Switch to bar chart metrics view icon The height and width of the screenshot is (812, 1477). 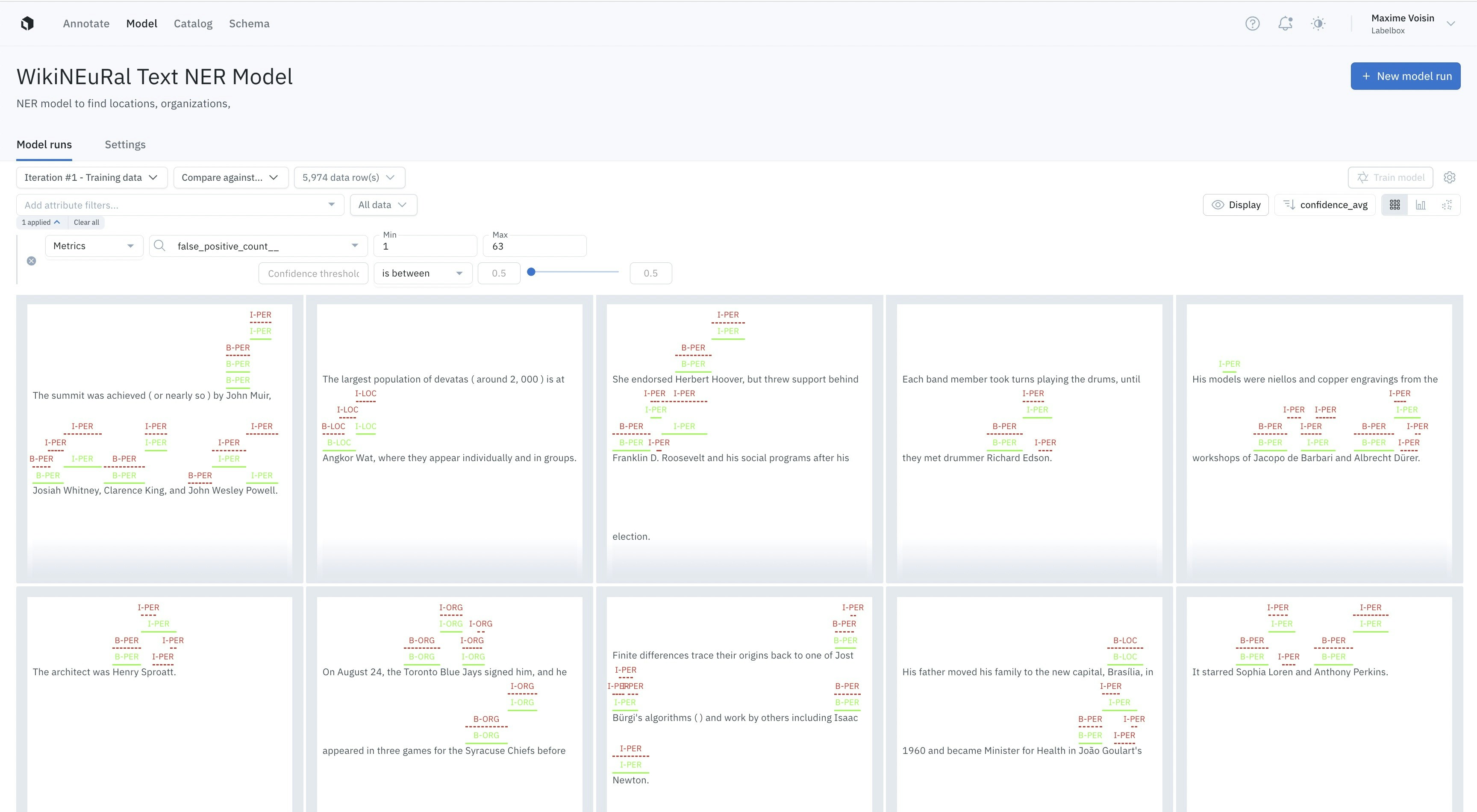pos(1421,205)
